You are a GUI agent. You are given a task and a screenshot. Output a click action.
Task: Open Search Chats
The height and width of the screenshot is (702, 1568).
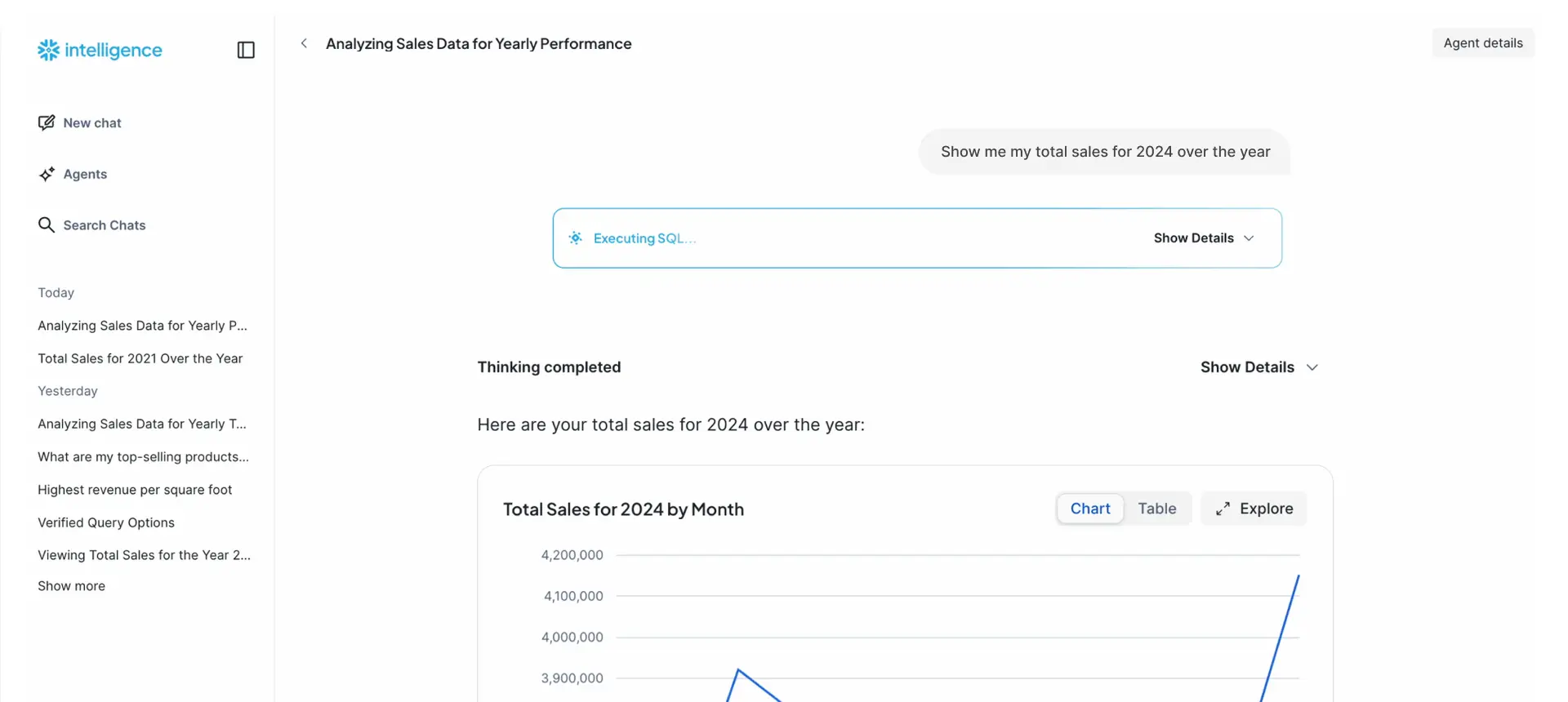point(104,224)
